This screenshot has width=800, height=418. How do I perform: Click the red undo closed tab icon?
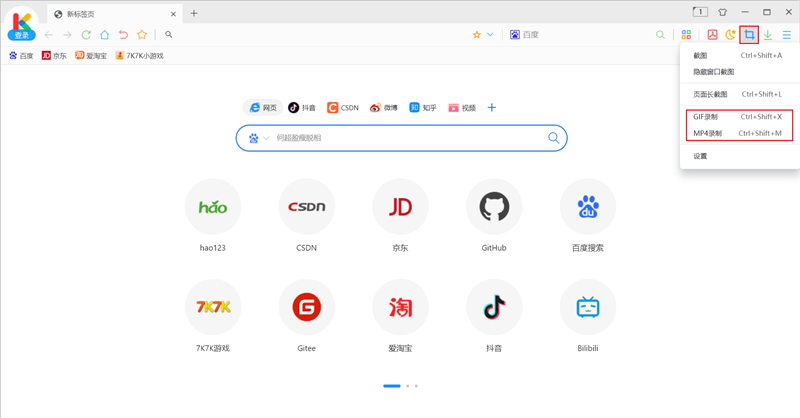point(123,35)
